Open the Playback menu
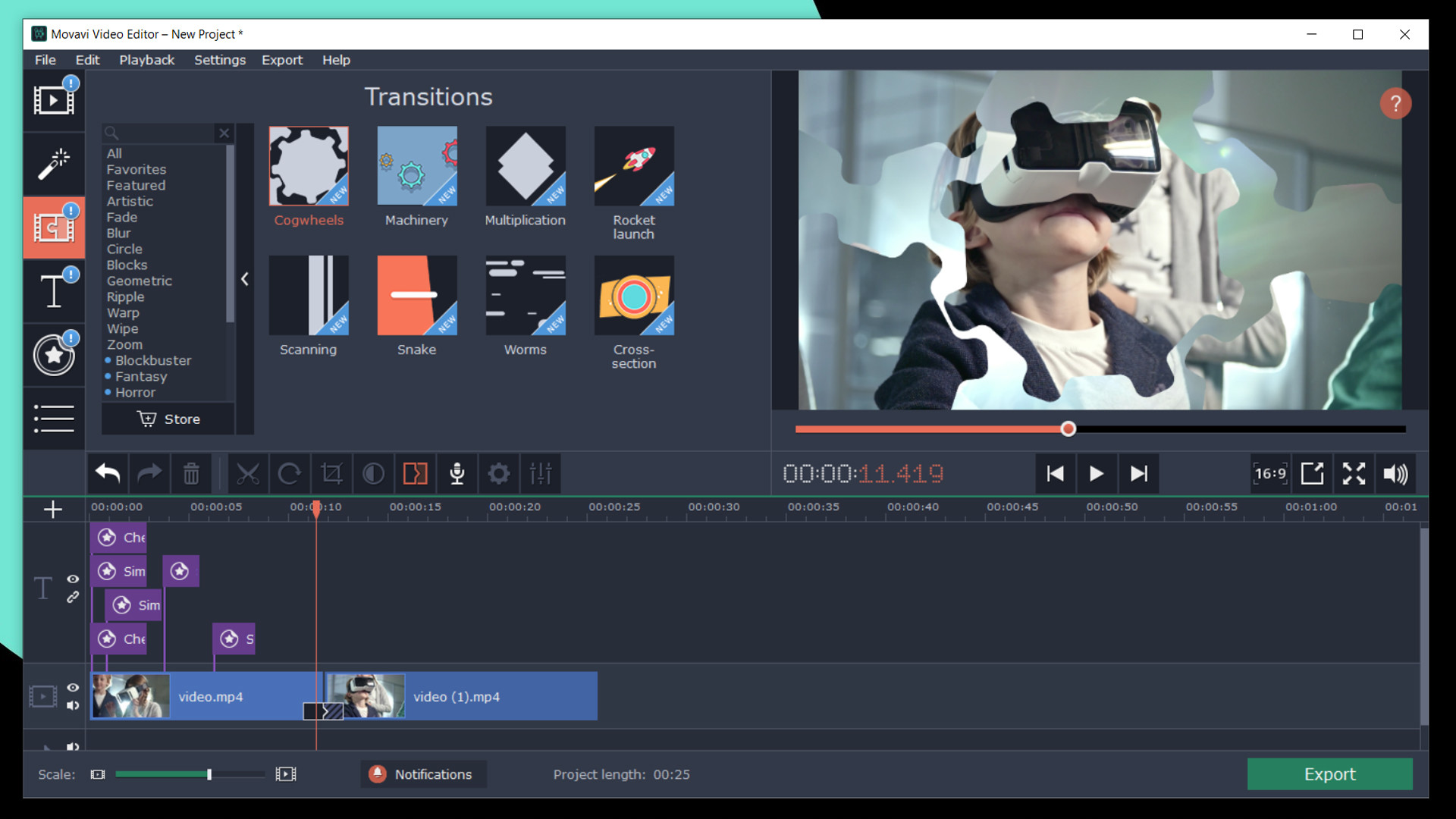 (148, 59)
